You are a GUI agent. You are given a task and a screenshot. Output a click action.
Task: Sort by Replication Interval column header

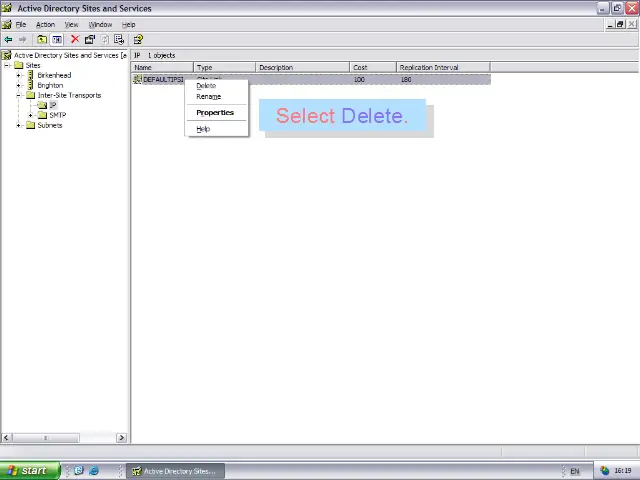tap(443, 67)
